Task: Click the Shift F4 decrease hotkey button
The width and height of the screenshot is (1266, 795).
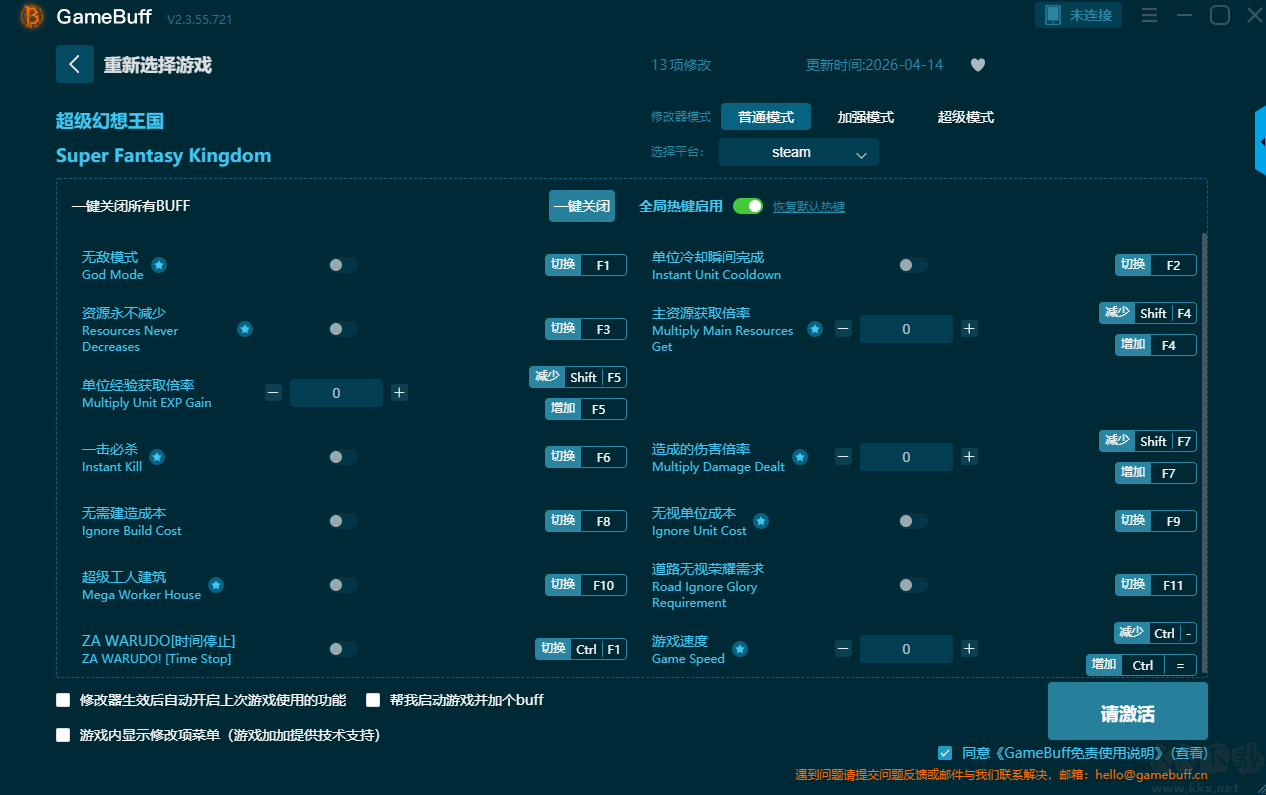Action: [1148, 313]
